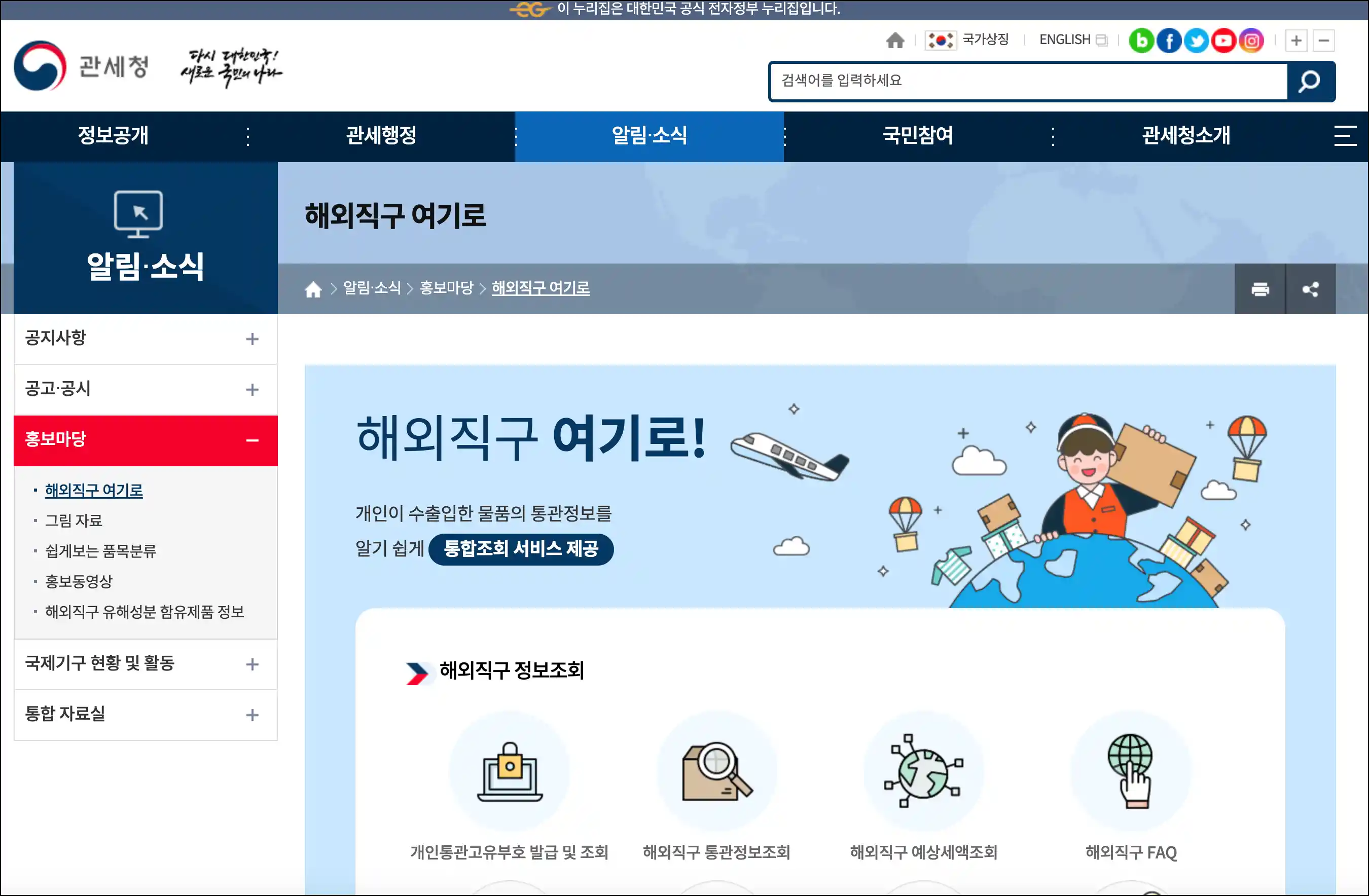The image size is (1369, 896).
Task: Decrease text size with minus button
Action: pyautogui.click(x=1323, y=40)
